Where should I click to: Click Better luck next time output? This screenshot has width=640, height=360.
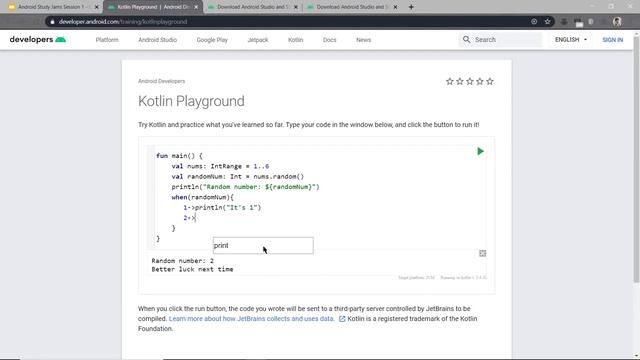[x=192, y=269]
